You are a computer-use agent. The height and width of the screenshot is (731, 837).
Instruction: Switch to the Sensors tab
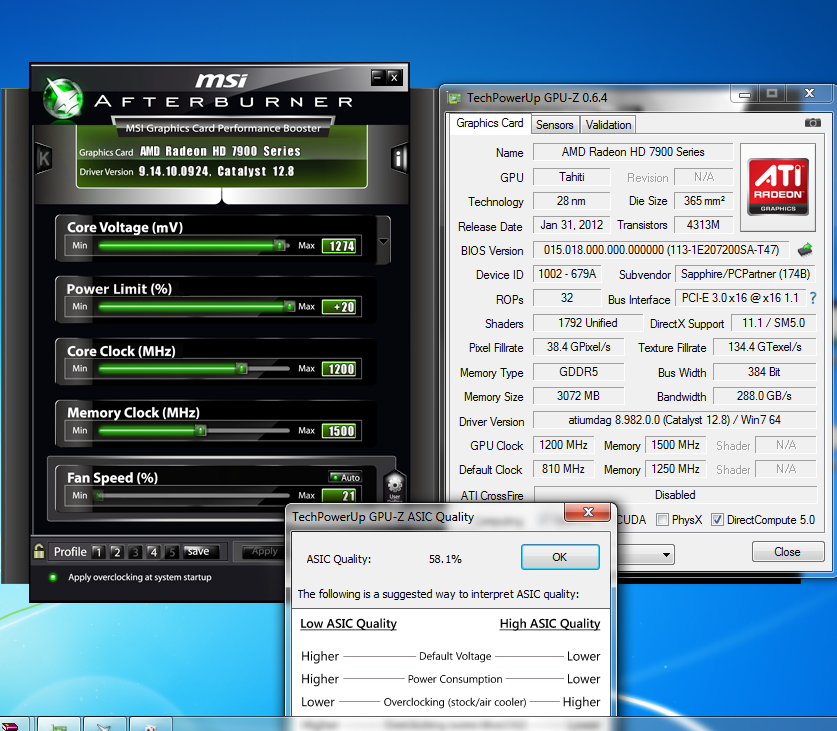554,125
